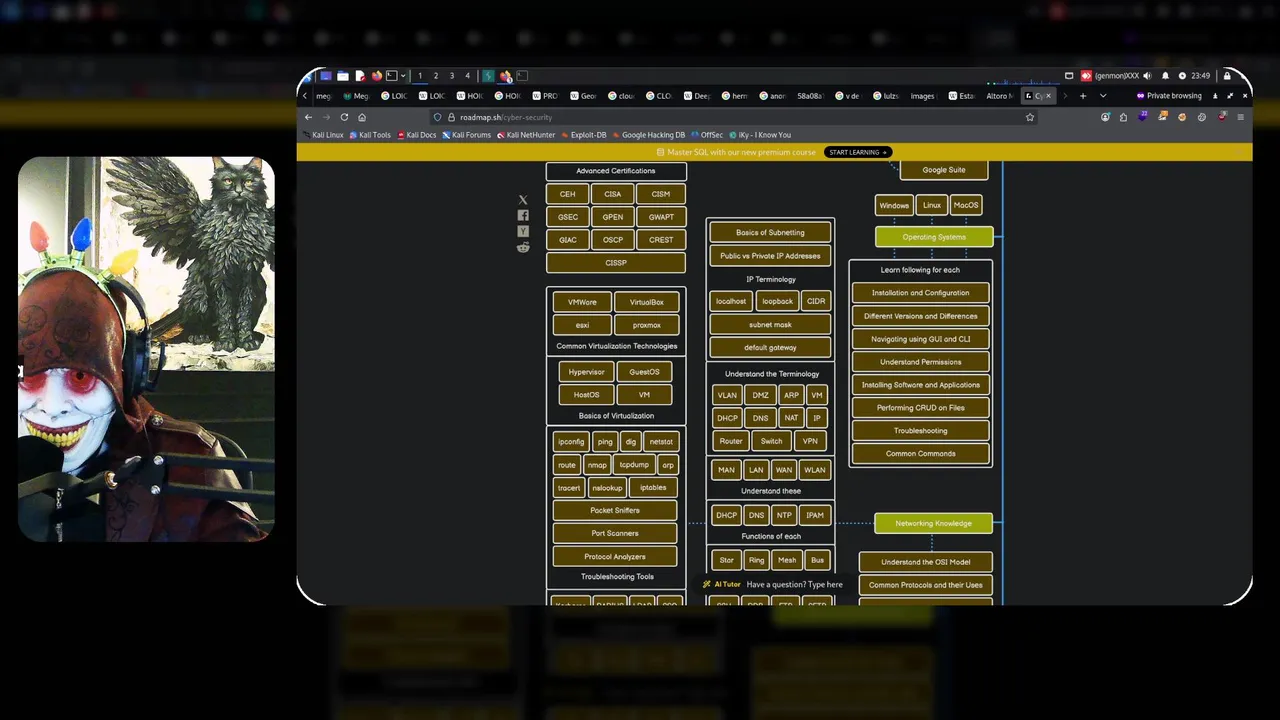
Task: Open Firefox account icon in toolbar
Action: [x=1105, y=117]
